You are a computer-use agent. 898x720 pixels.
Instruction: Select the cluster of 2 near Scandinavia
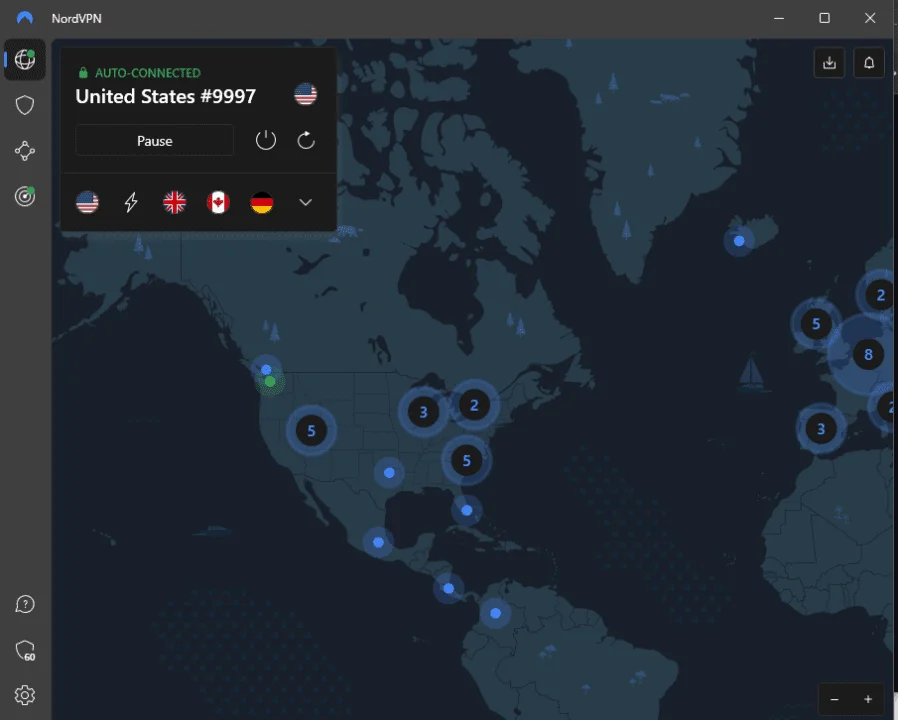tap(880, 296)
